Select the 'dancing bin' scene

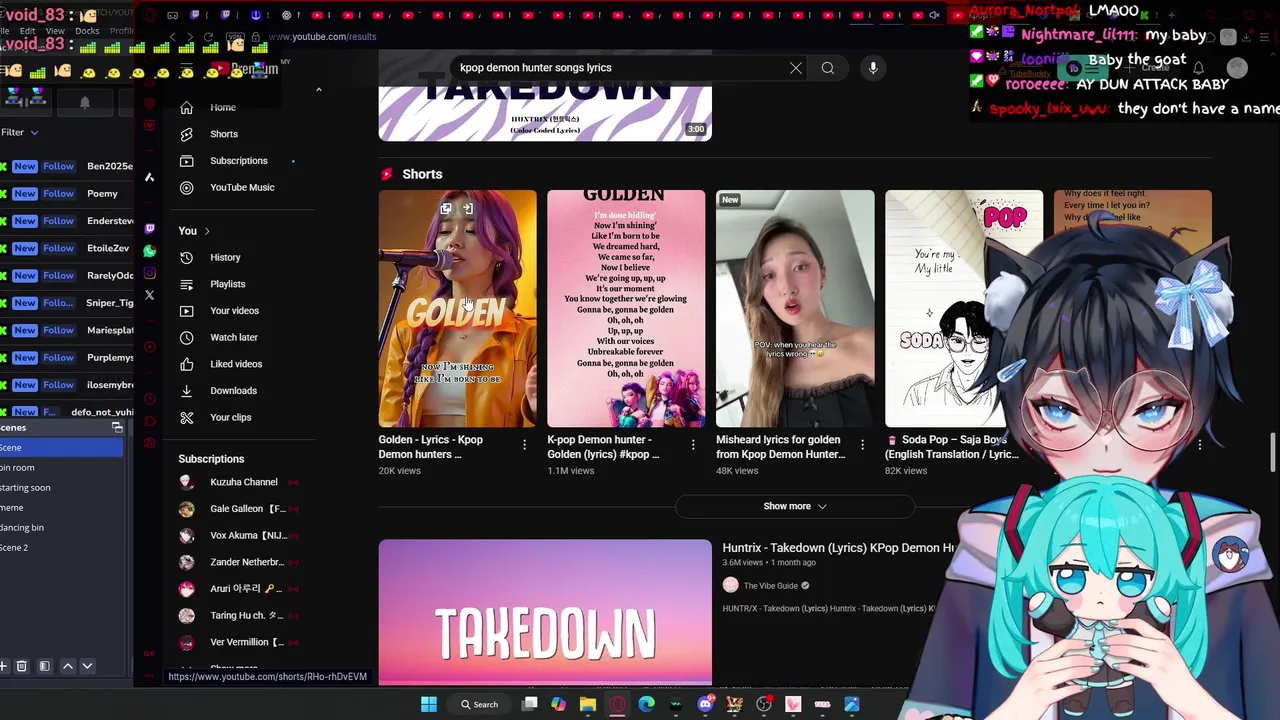click(x=61, y=528)
